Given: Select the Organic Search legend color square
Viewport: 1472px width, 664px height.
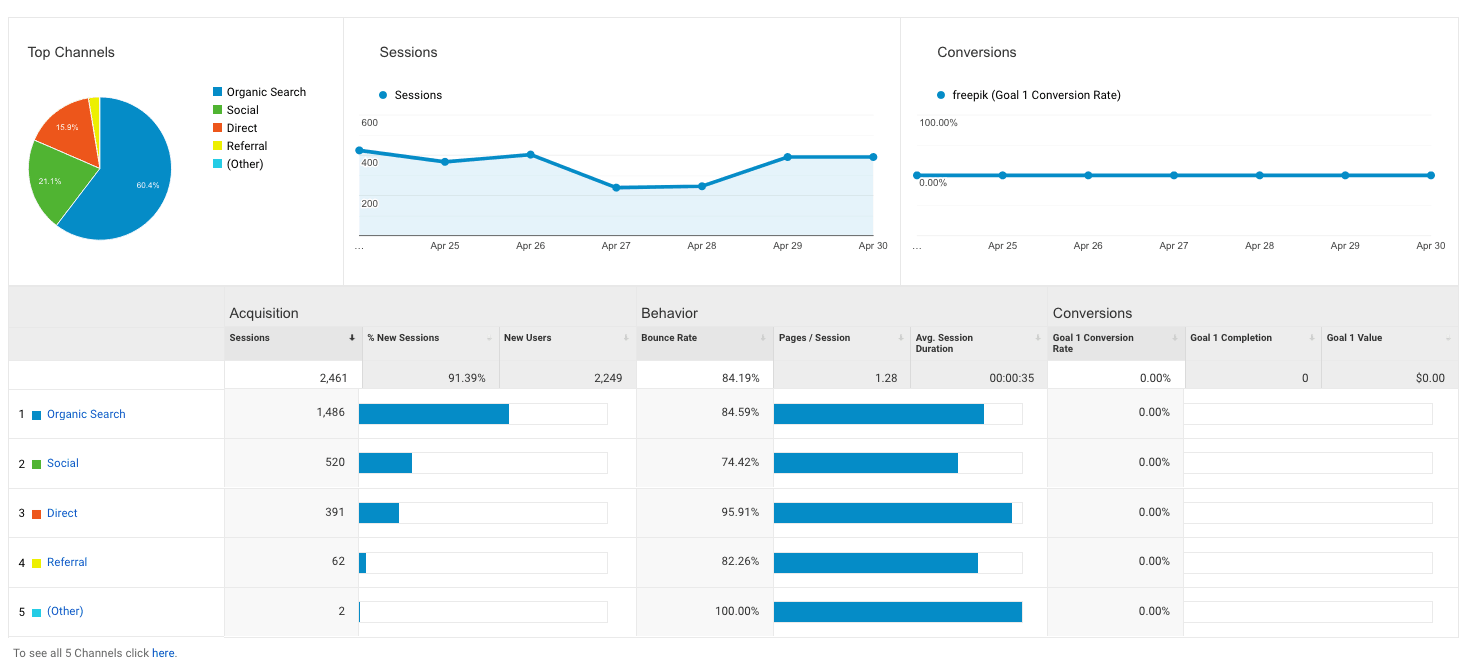Looking at the screenshot, I should pyautogui.click(x=217, y=91).
